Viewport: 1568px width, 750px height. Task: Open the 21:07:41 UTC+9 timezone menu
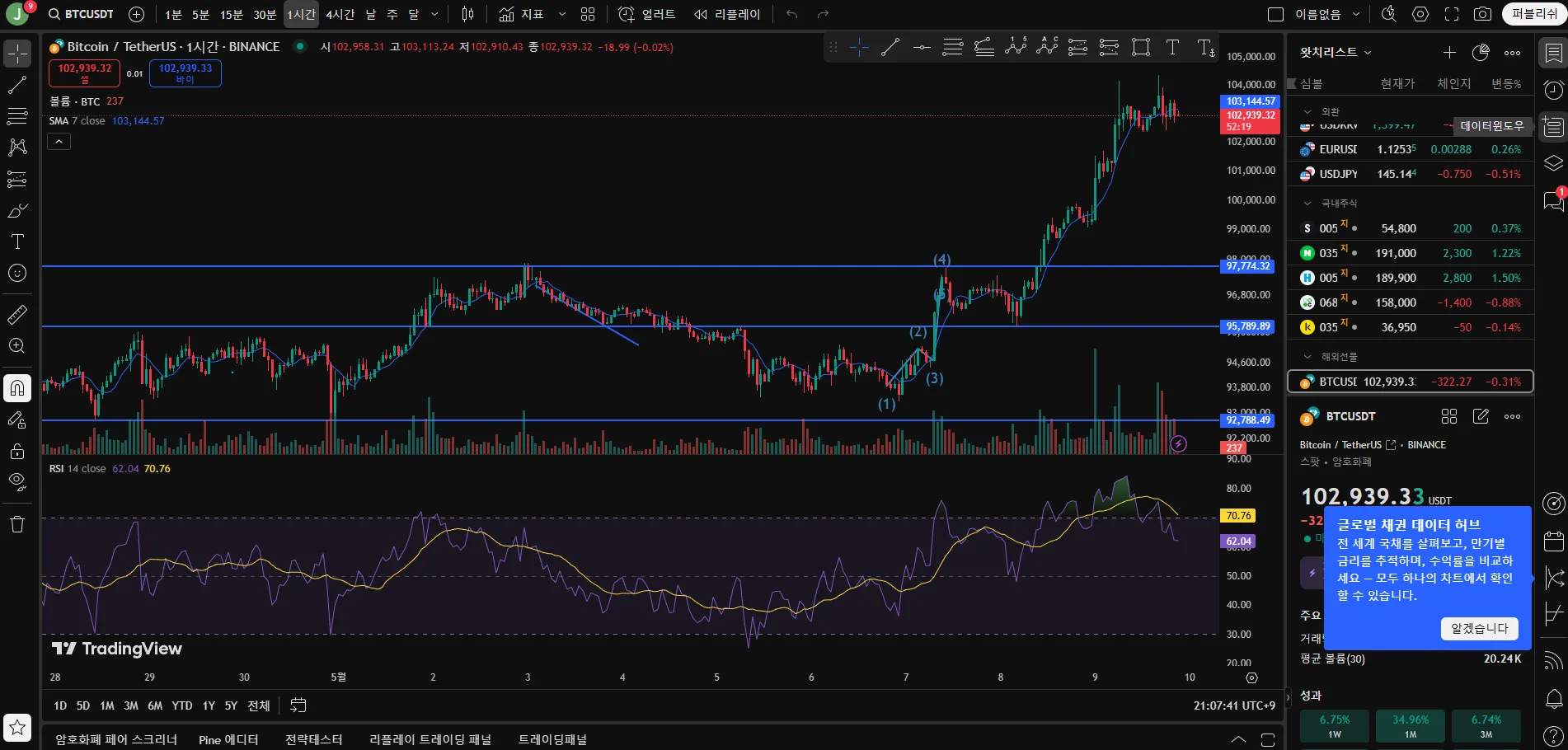click(1234, 705)
